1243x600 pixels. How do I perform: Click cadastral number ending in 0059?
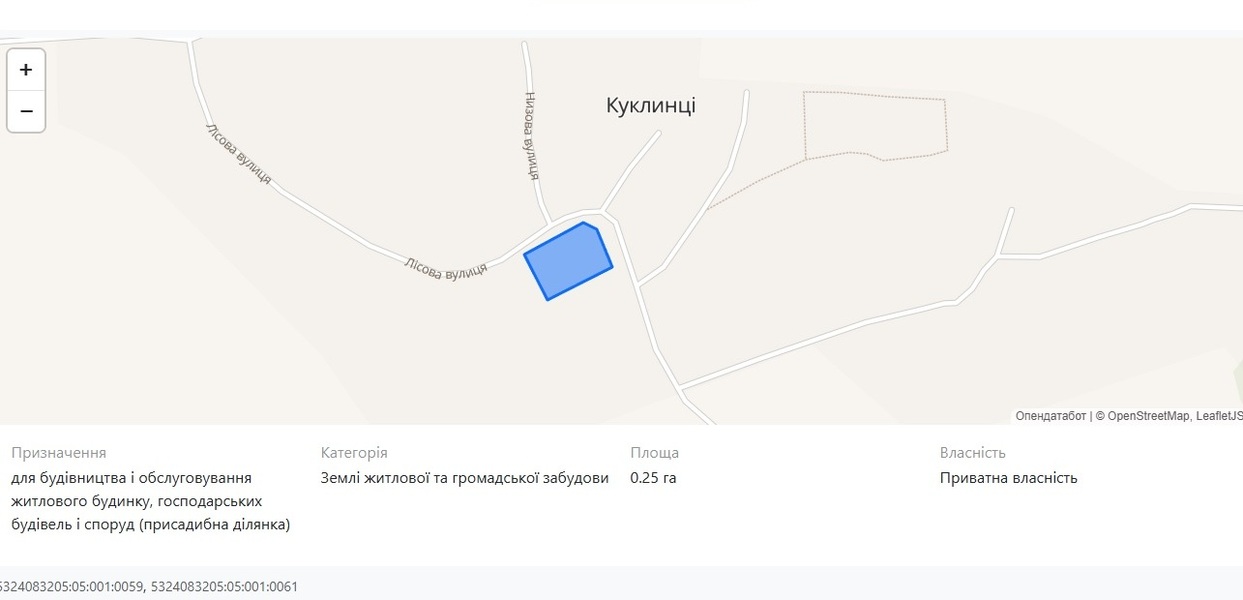click(x=71, y=587)
